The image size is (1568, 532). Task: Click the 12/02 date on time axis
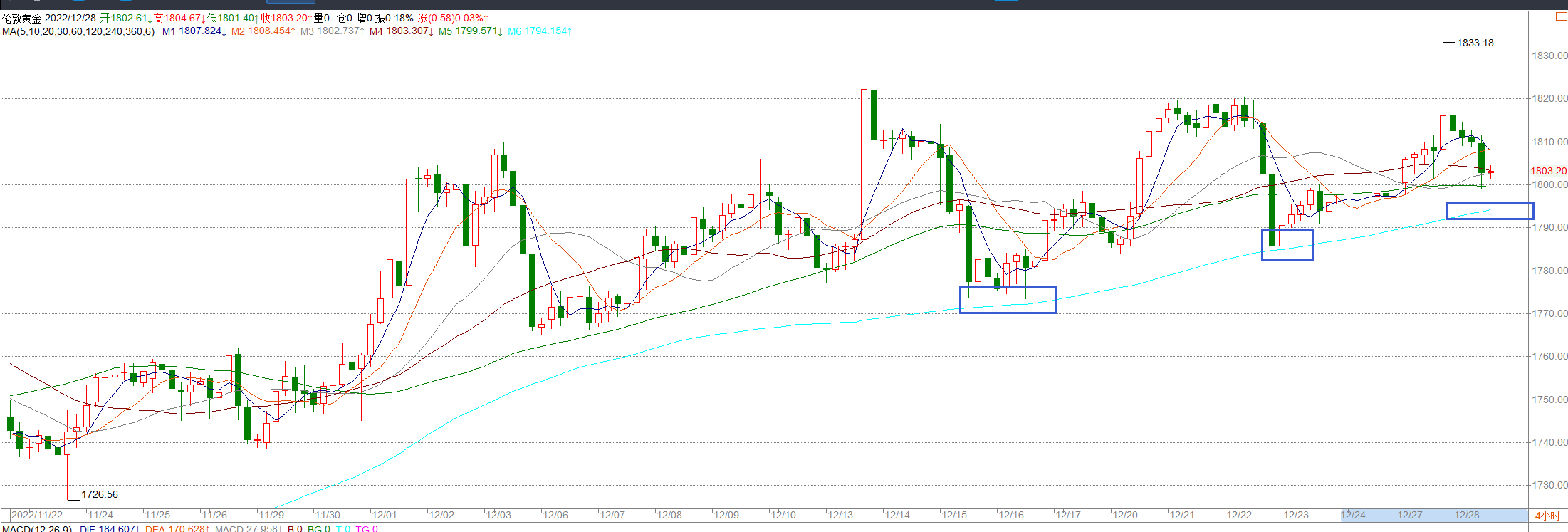click(x=441, y=515)
